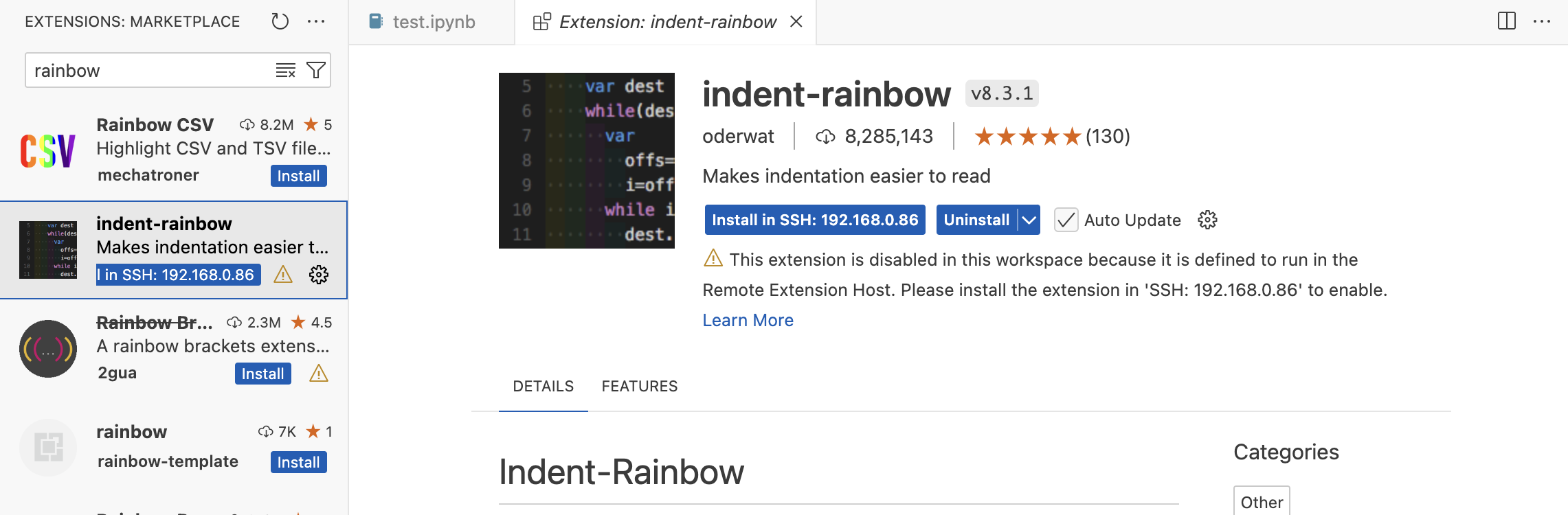Split the editor right

tap(1507, 21)
